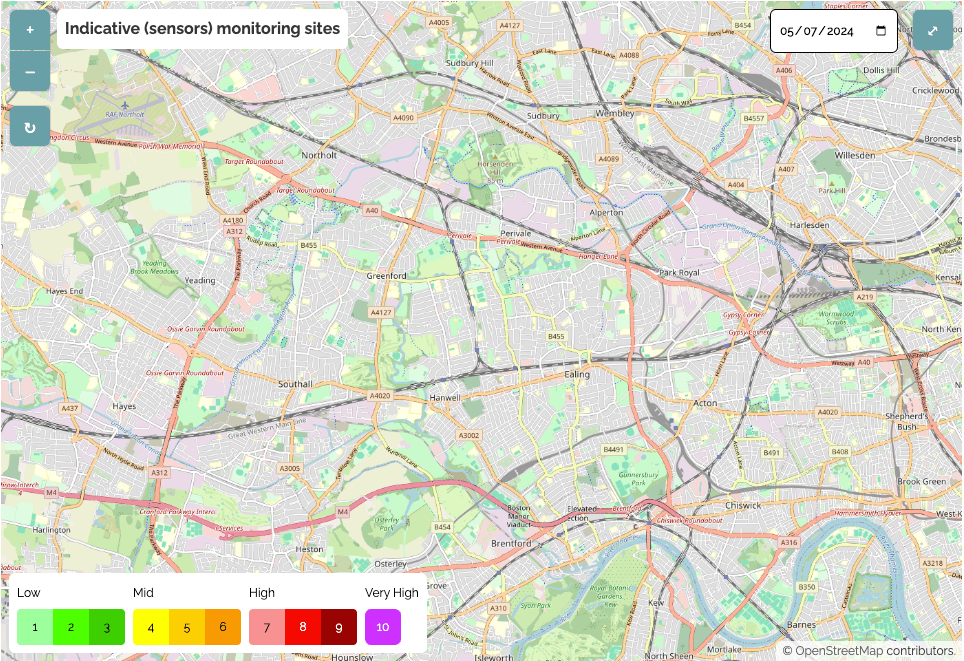Screen dimensions: 964x661
Task: Click the Yeading place label on map
Action: pyautogui.click(x=200, y=280)
